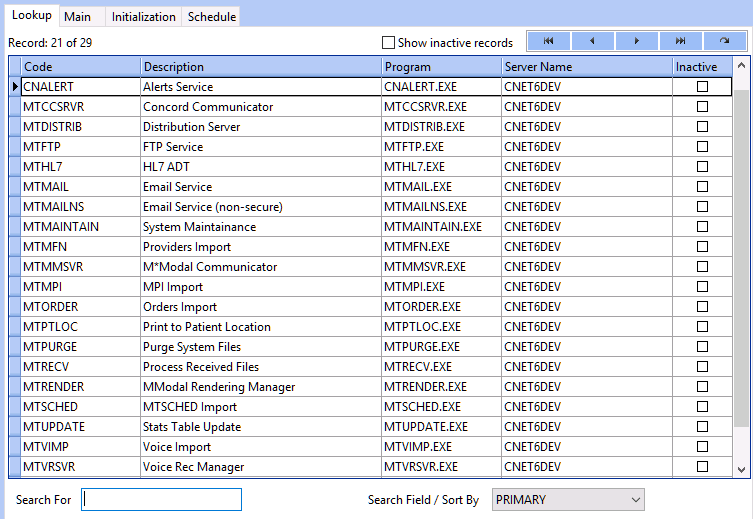Toggle Inactive checkbox for MTSCHED row
Image resolution: width=753 pixels, height=519 pixels.
click(702, 407)
